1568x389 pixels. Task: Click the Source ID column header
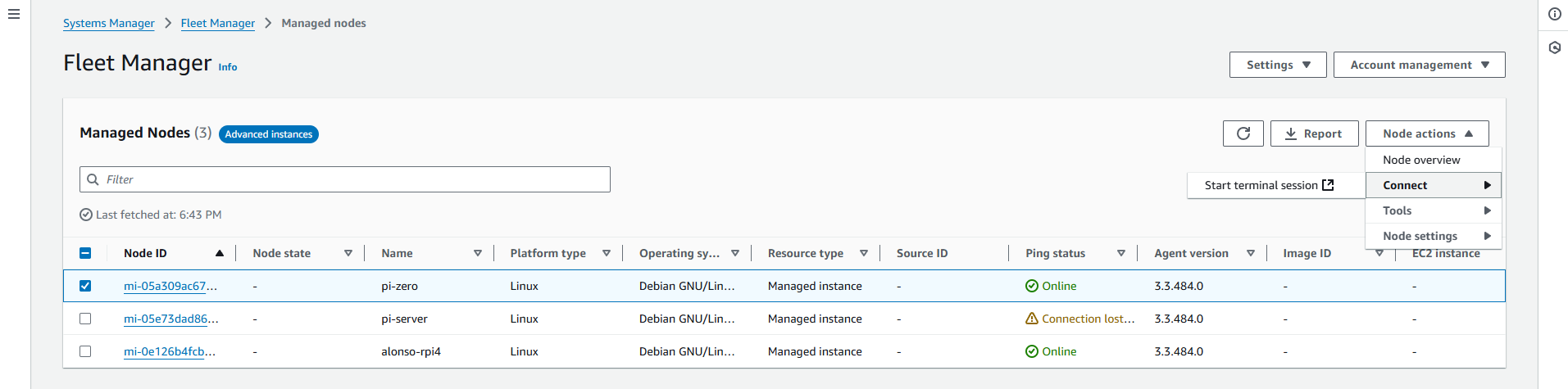click(922, 253)
